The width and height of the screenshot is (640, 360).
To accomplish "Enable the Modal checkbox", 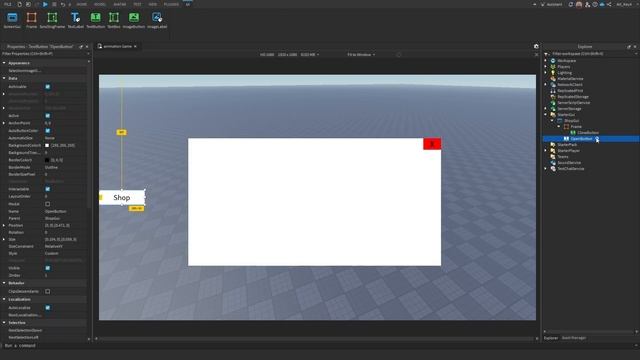I will point(48,204).
